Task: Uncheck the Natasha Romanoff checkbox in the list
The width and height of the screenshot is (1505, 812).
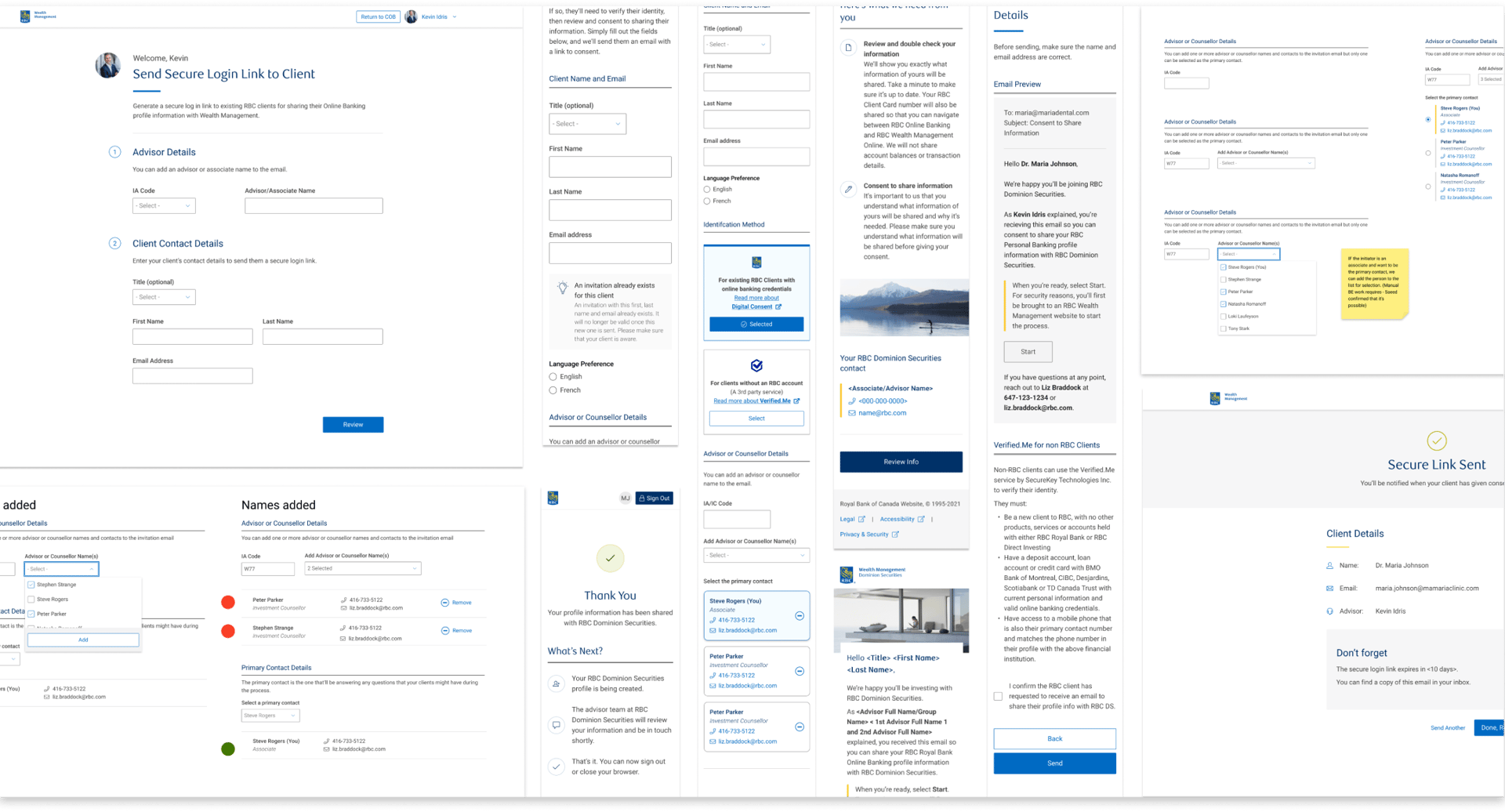Action: 1223,304
